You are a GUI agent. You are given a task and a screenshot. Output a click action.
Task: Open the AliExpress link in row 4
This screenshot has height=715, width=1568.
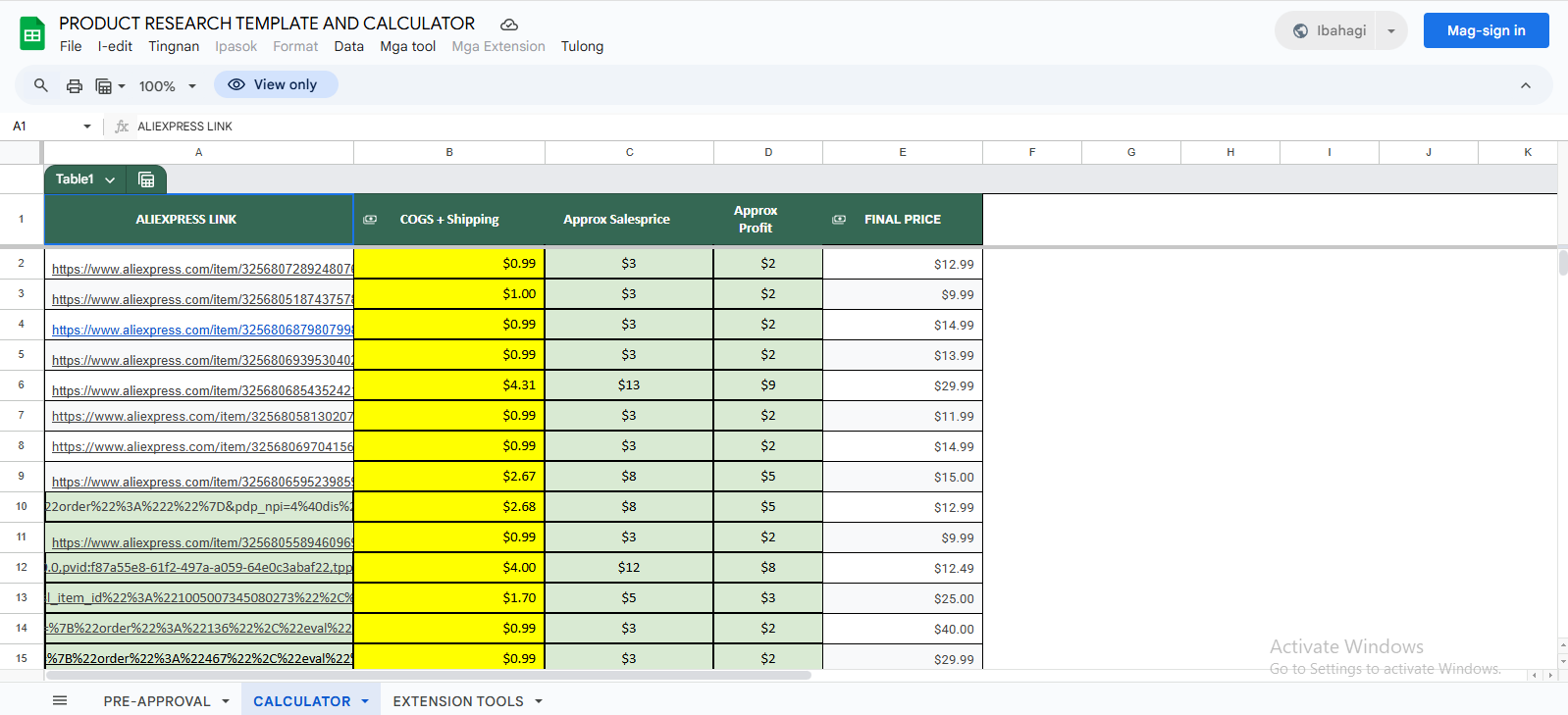tap(202, 330)
